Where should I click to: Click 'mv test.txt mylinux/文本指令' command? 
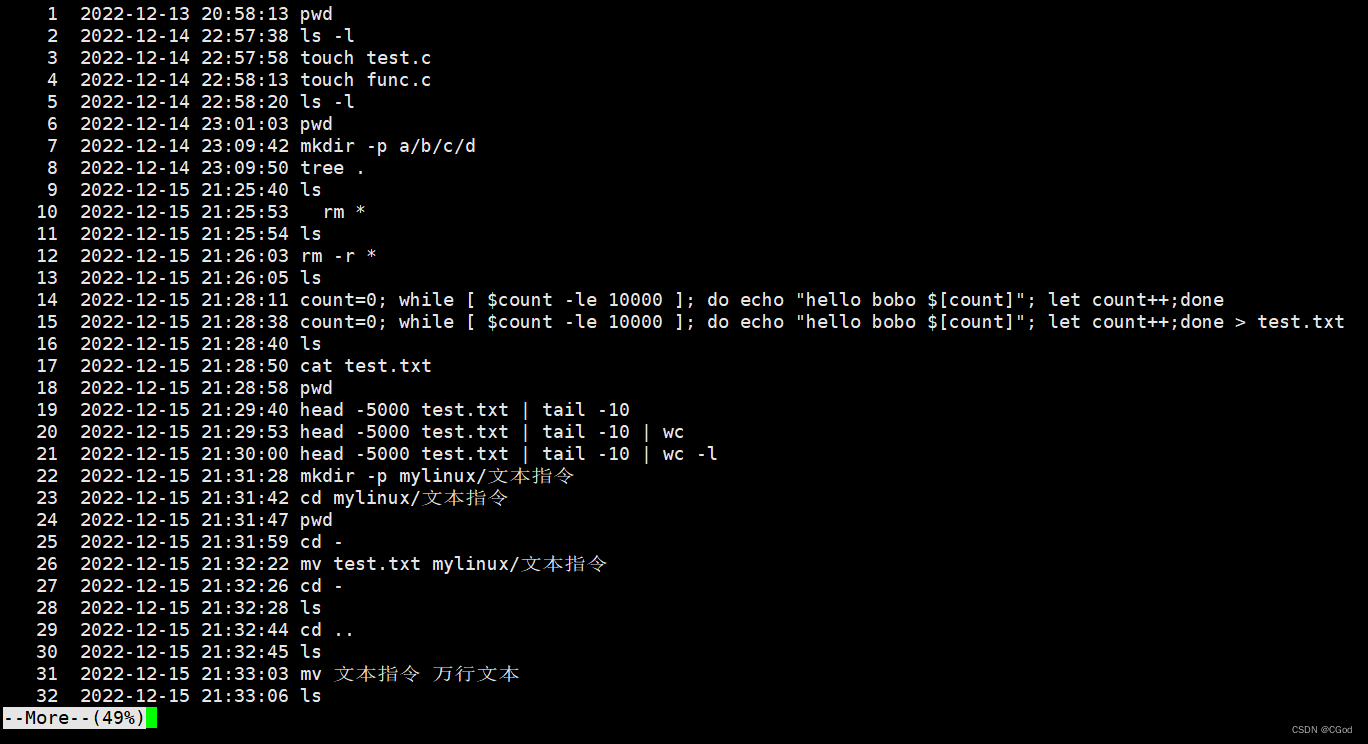(453, 564)
